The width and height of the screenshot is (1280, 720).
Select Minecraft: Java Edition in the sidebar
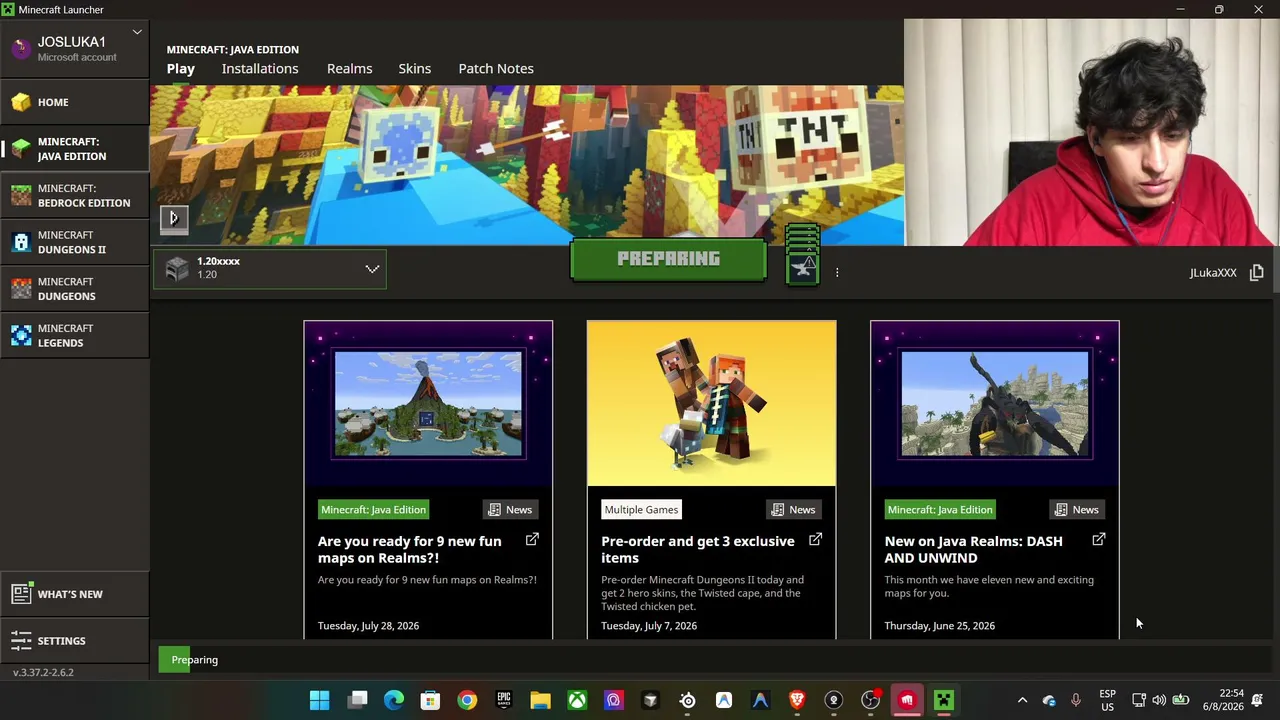click(x=75, y=149)
